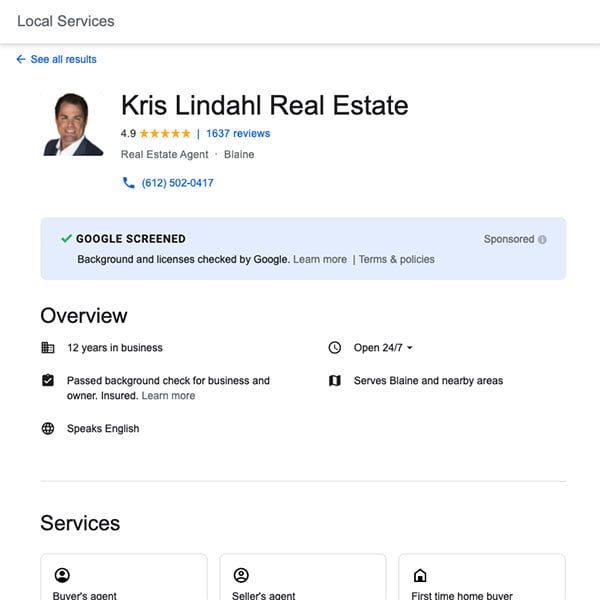Click the phone handset icon
Viewport: 600px width, 600px height.
[129, 183]
